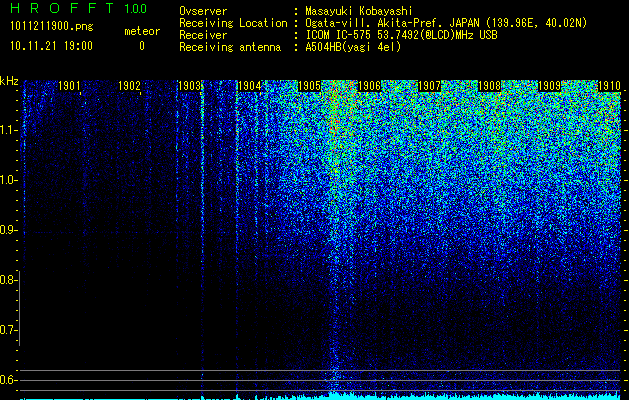Click the 1903 time marker
The width and height of the screenshot is (629, 400).
[189, 86]
